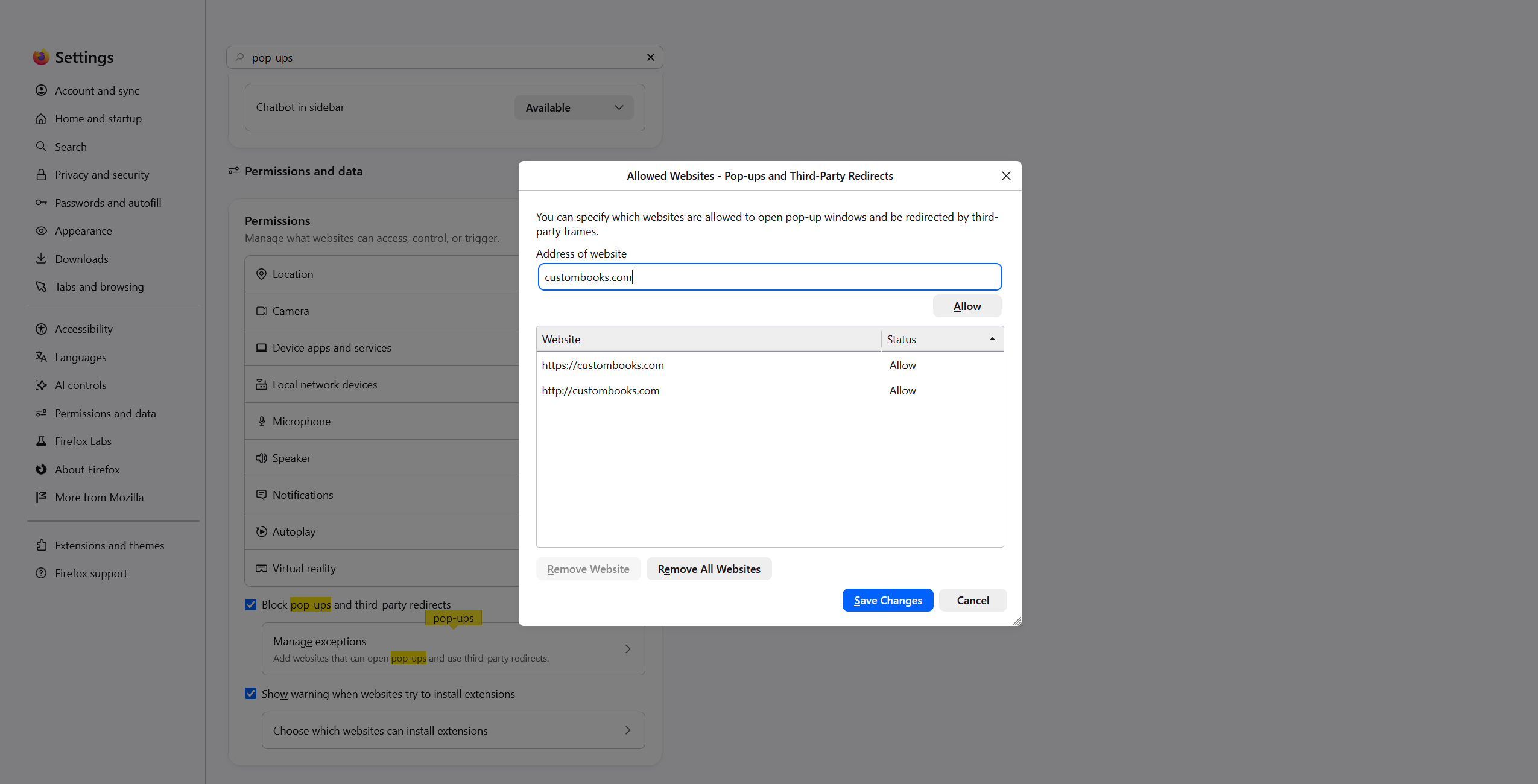Click the Extensions and themes puzzle icon
Viewport: 1538px width, 784px height.
[41, 545]
